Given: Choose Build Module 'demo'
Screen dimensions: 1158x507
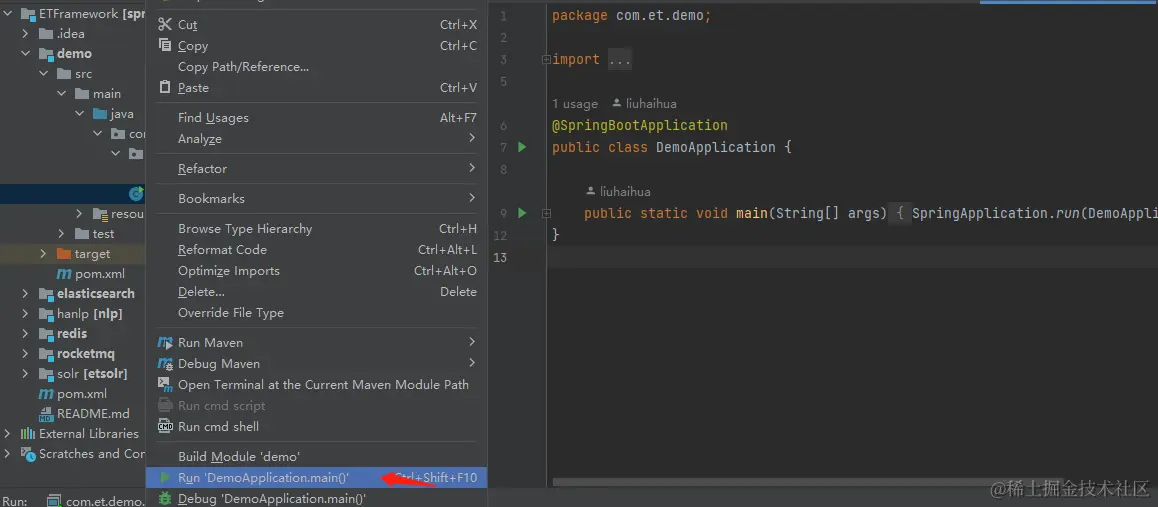Looking at the screenshot, I should [317, 456].
